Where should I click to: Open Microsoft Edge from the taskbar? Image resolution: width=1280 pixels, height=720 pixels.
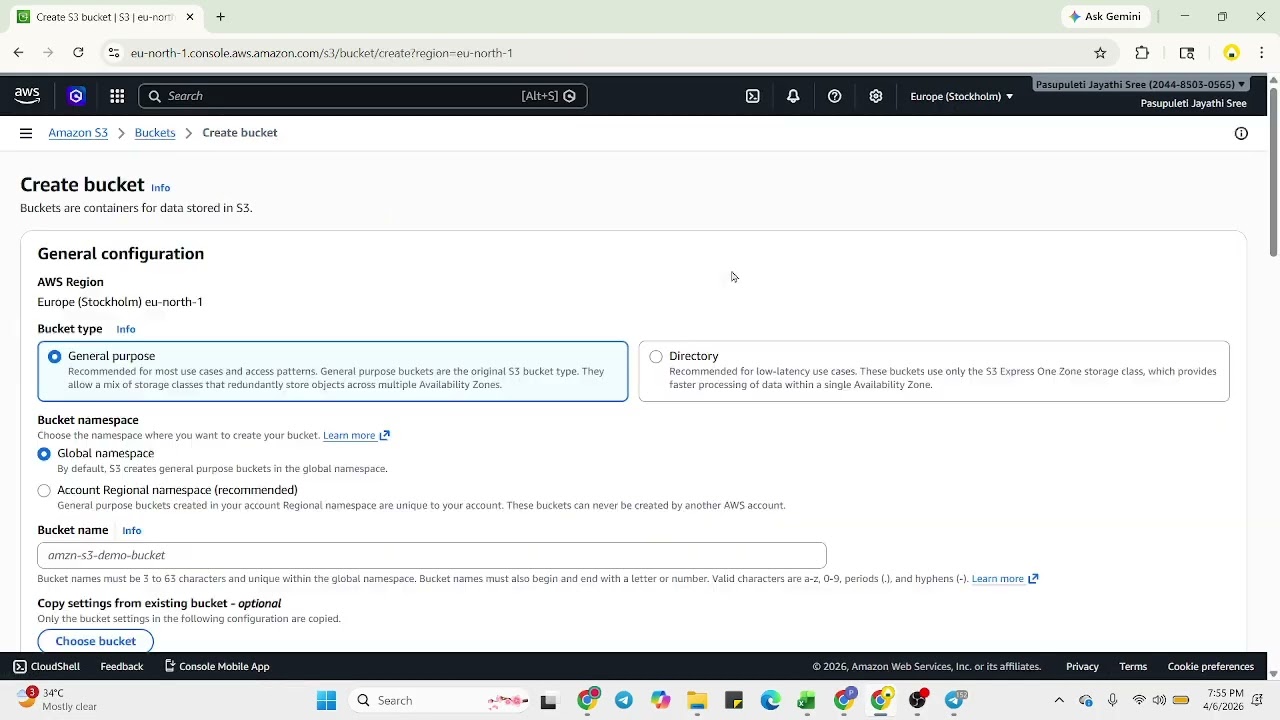coord(770,701)
